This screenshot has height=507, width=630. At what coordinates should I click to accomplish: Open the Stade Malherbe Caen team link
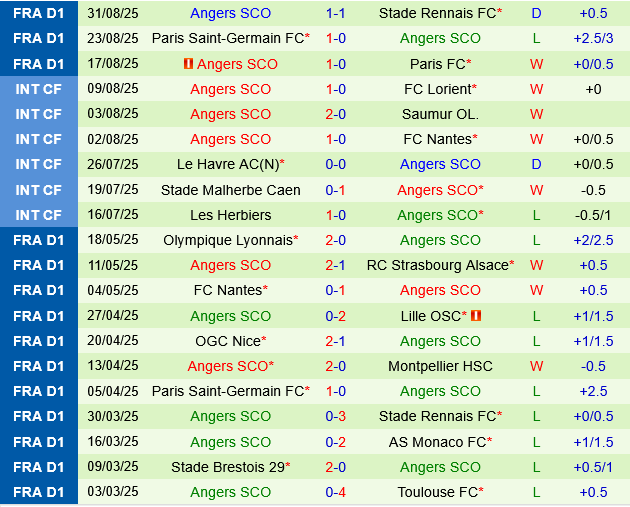pos(230,190)
